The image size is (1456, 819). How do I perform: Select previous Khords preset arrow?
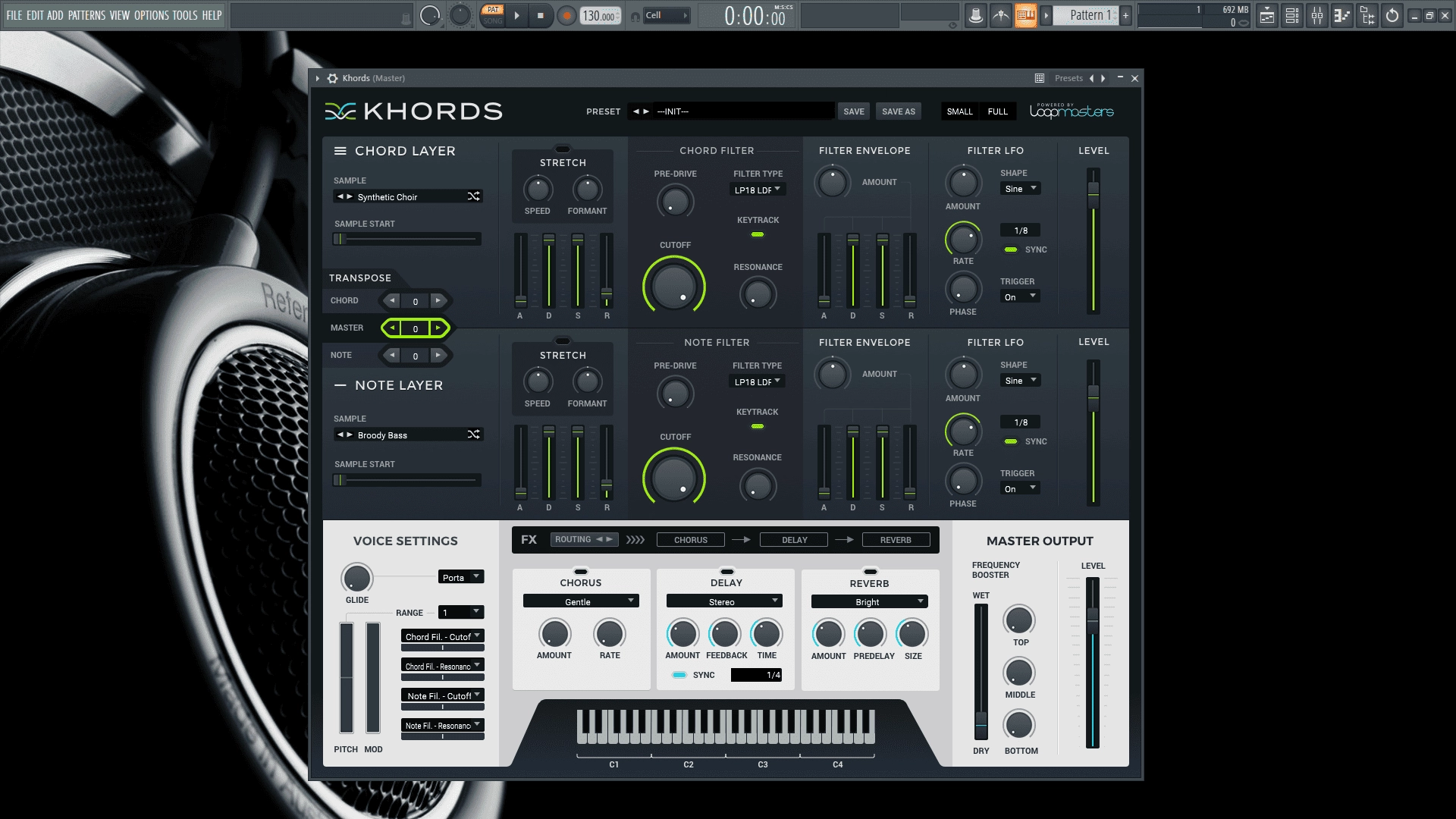(636, 111)
